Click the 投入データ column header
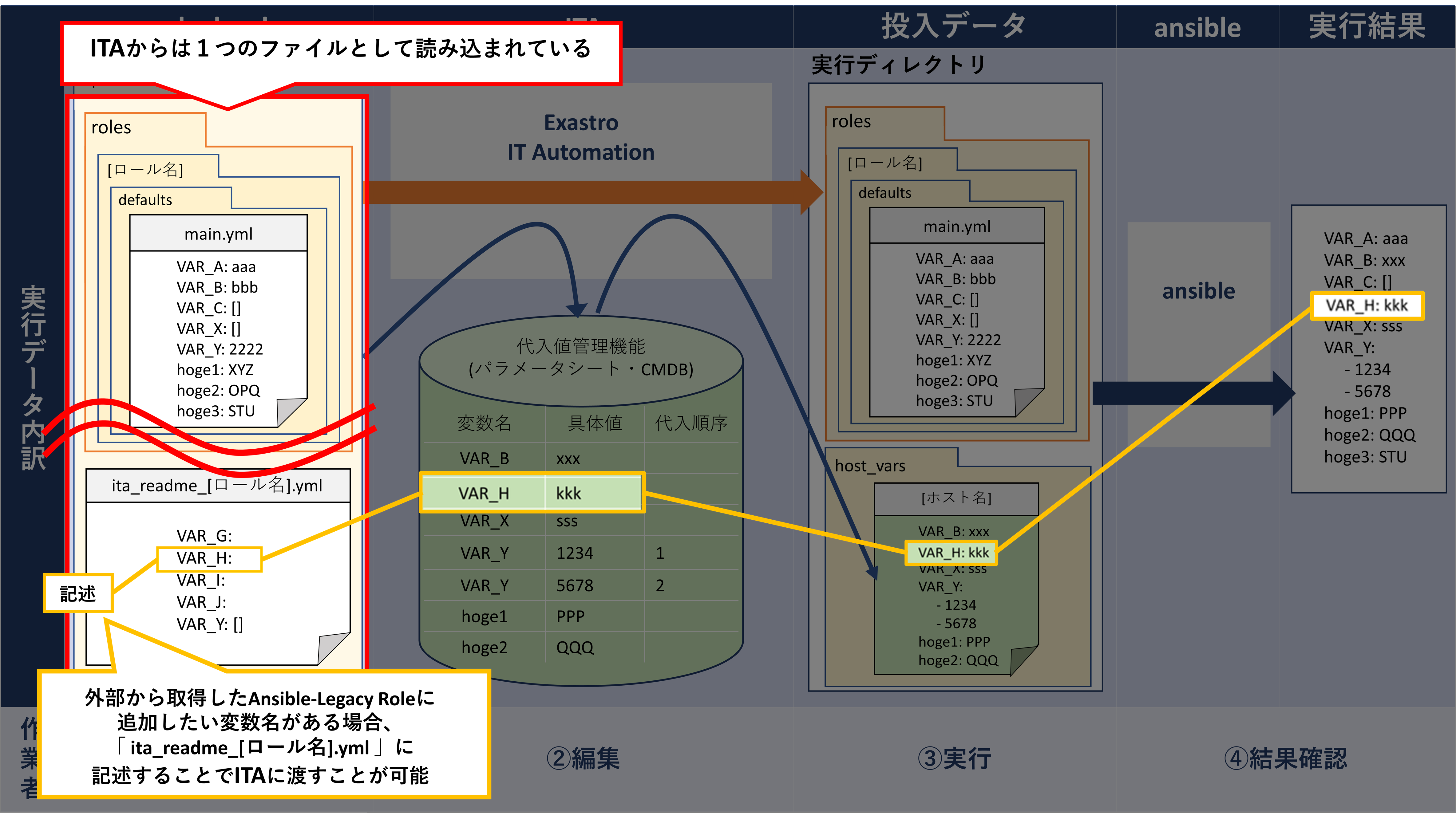Viewport: 1456px width, 819px height. 954,26
